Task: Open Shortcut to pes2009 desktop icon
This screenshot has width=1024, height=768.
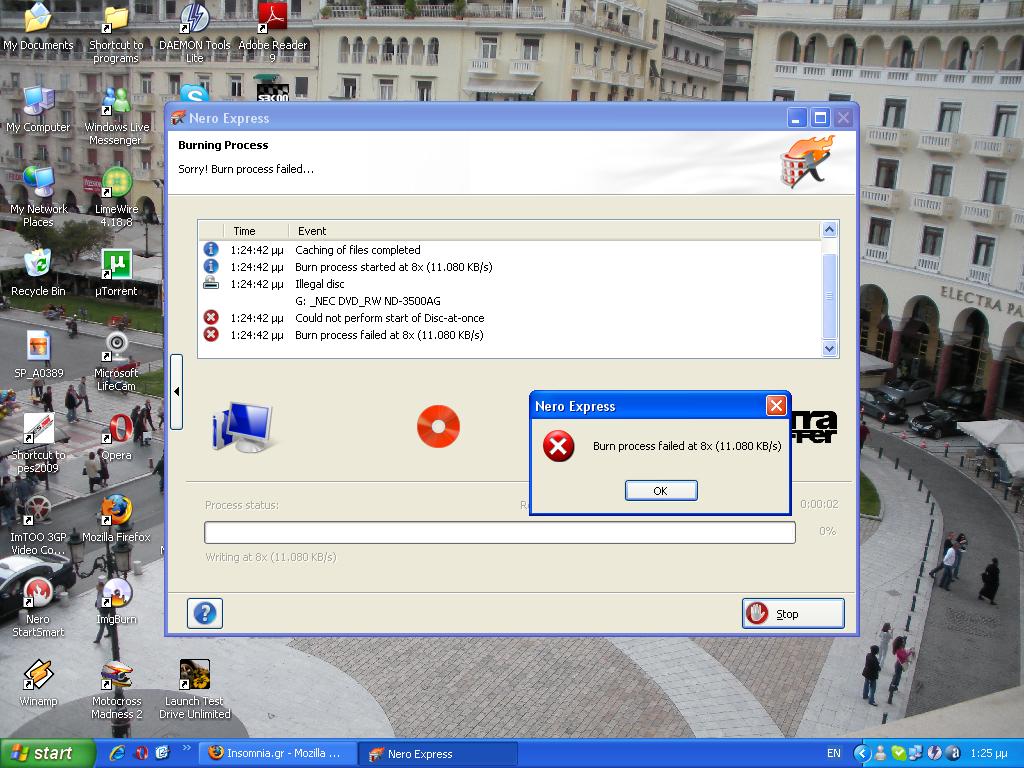Action: 38,444
